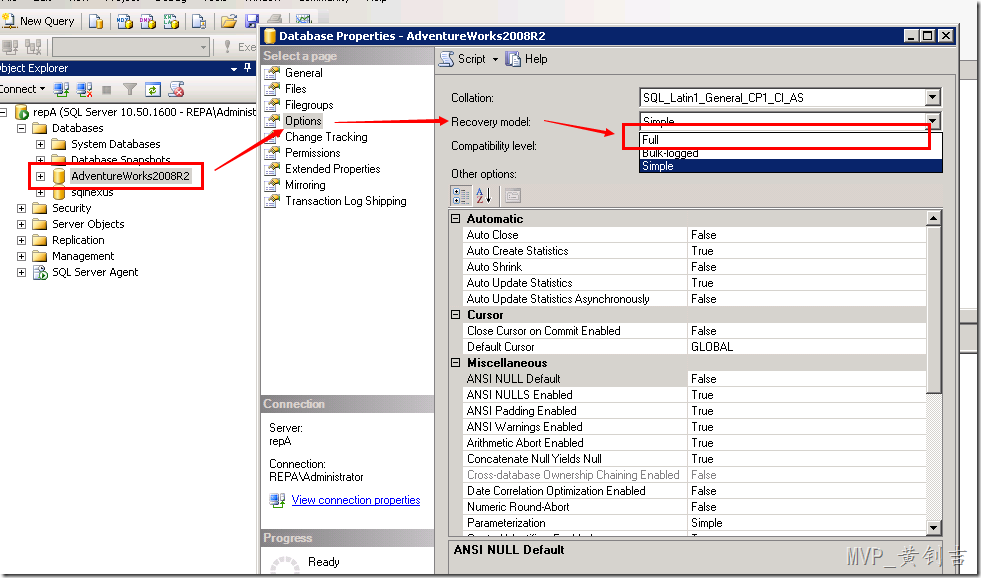Open the Transaction Log Shipping page
This screenshot has height=578, width=981.
(345, 201)
